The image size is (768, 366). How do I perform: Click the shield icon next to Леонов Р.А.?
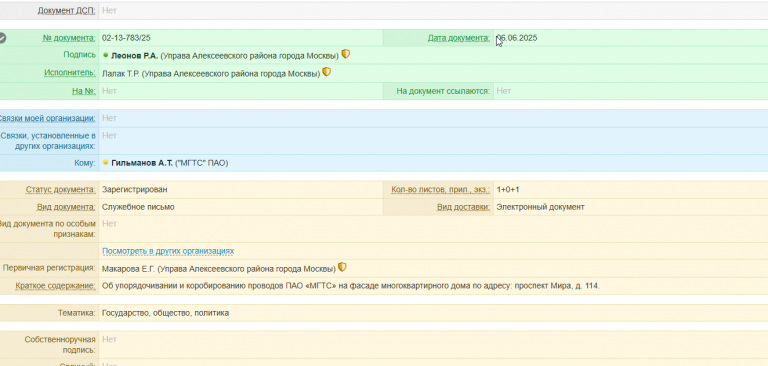pyautogui.click(x=346, y=54)
